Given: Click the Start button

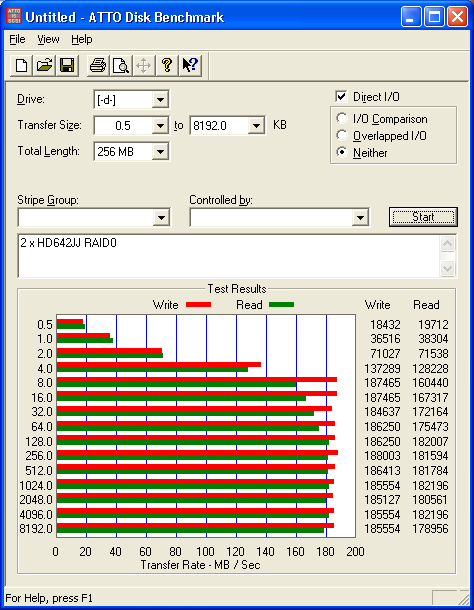Looking at the screenshot, I should point(423,217).
